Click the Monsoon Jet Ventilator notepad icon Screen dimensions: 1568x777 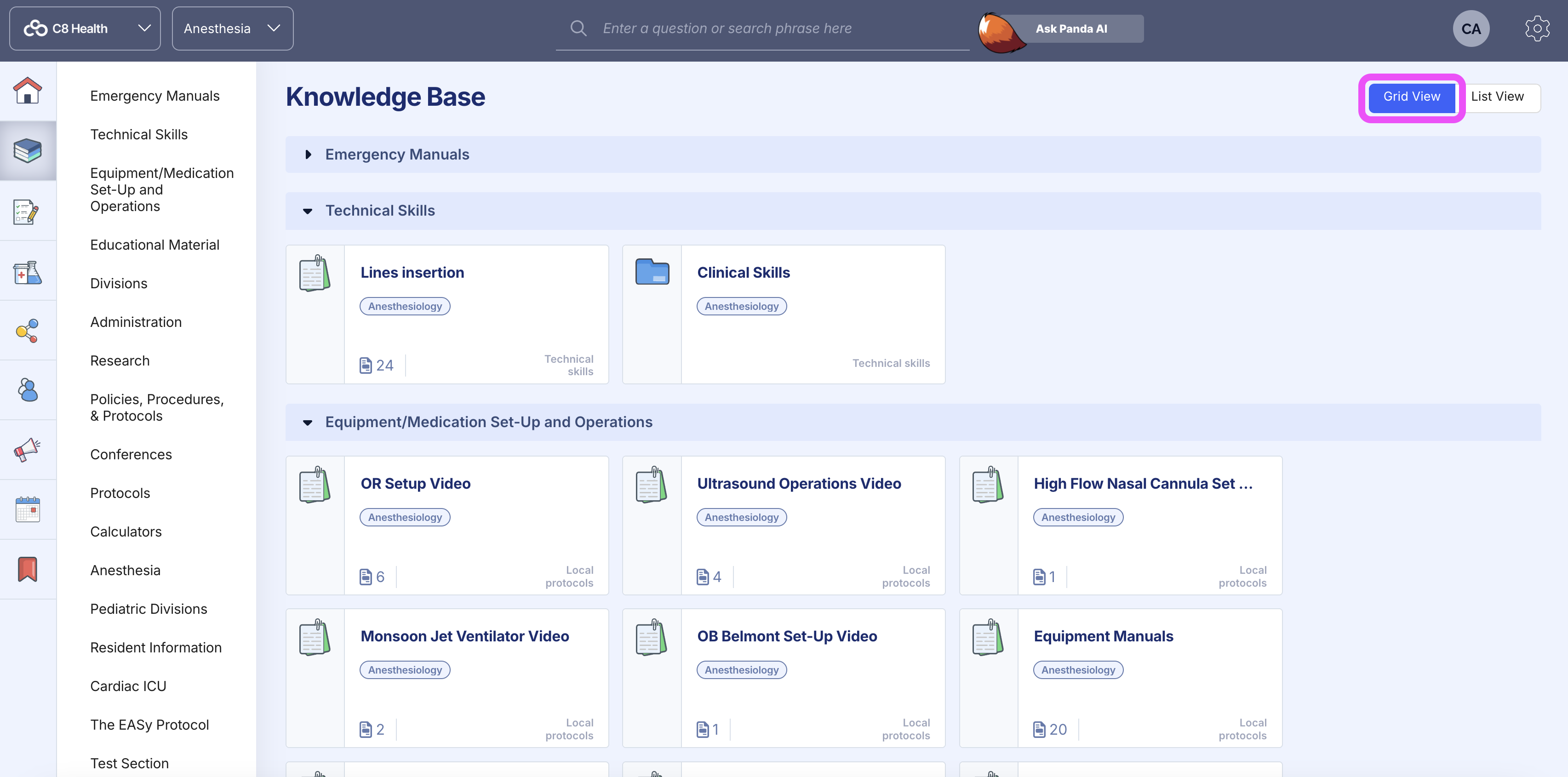(315, 637)
